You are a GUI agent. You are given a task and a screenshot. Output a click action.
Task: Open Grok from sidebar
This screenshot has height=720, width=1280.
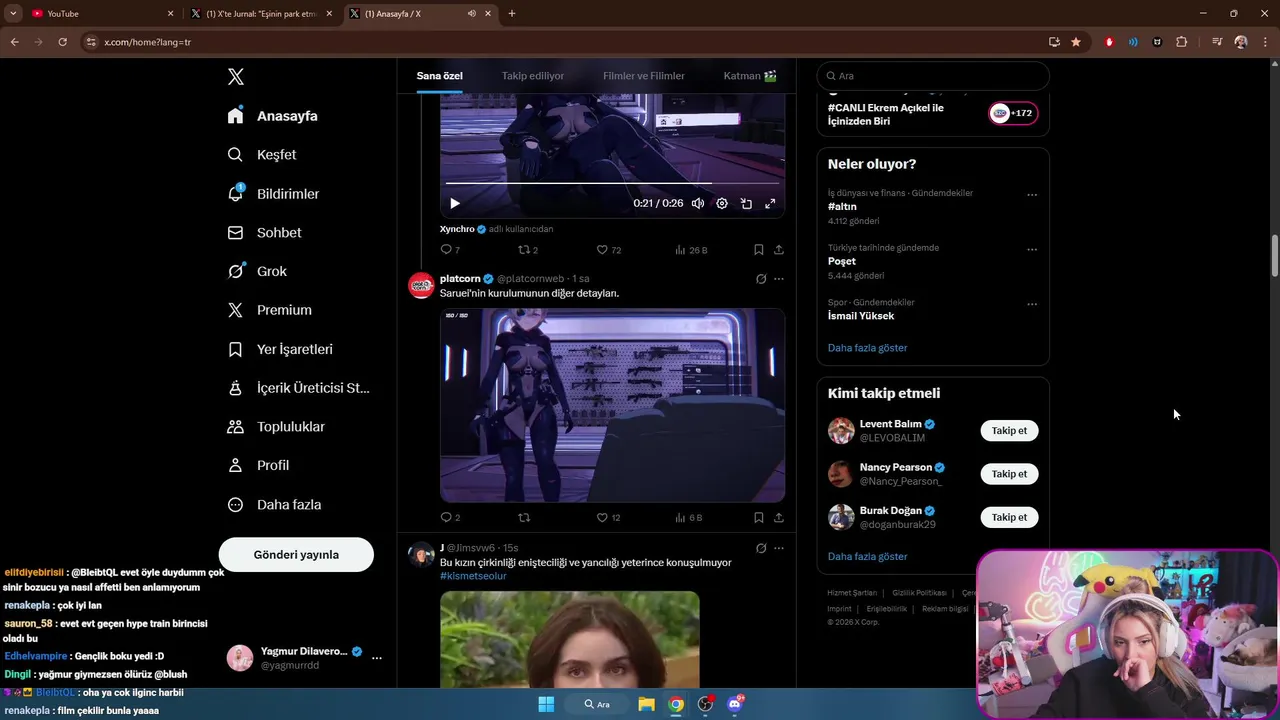coord(257,271)
